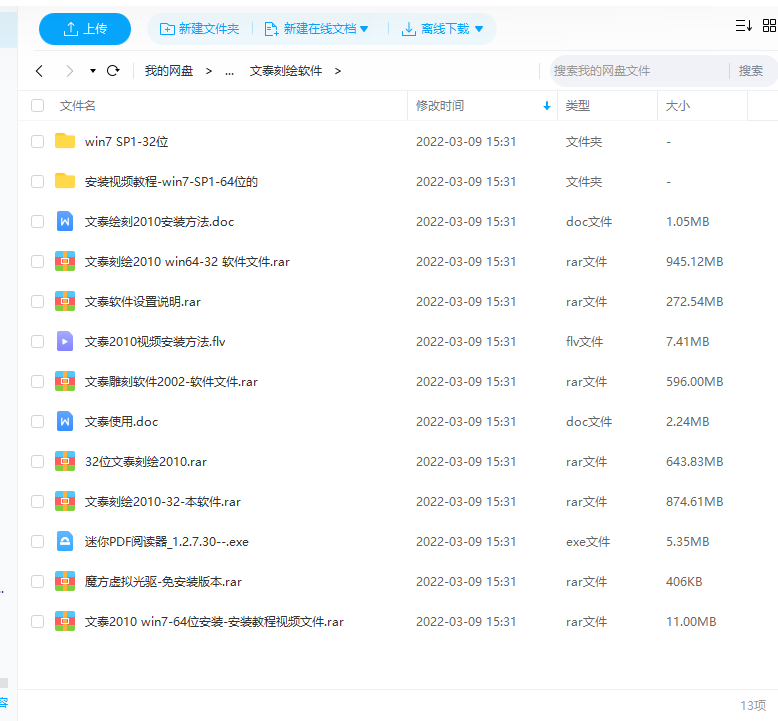Click the win7 SP1-32位 folder icon
Screen dimensions: 778x721
[65, 141]
